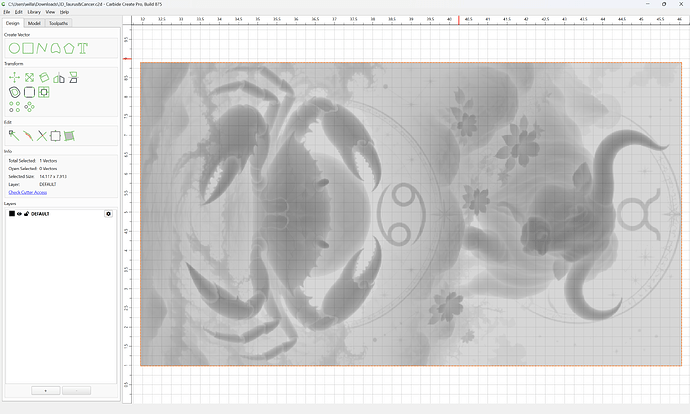Click the Cancer zodiac symbol in artwork
This screenshot has width=690, height=414.
coord(401,214)
